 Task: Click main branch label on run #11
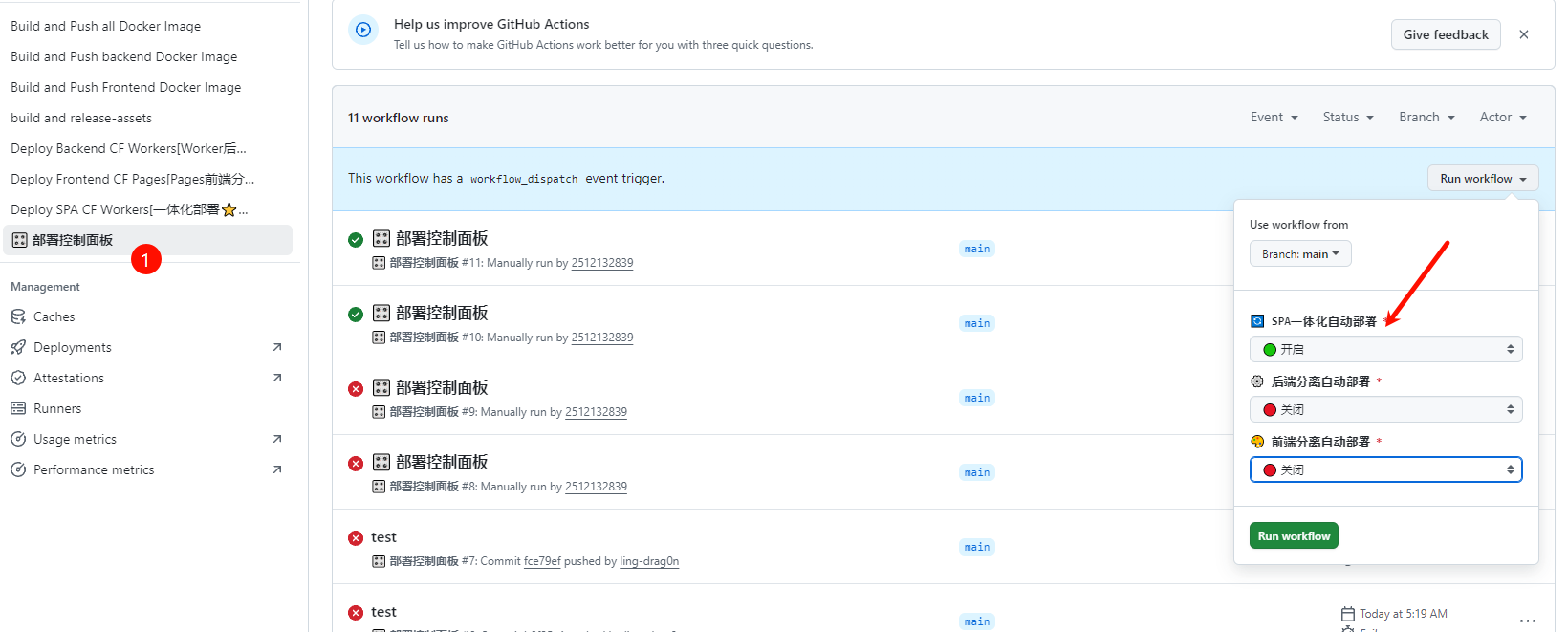pyautogui.click(x=977, y=249)
